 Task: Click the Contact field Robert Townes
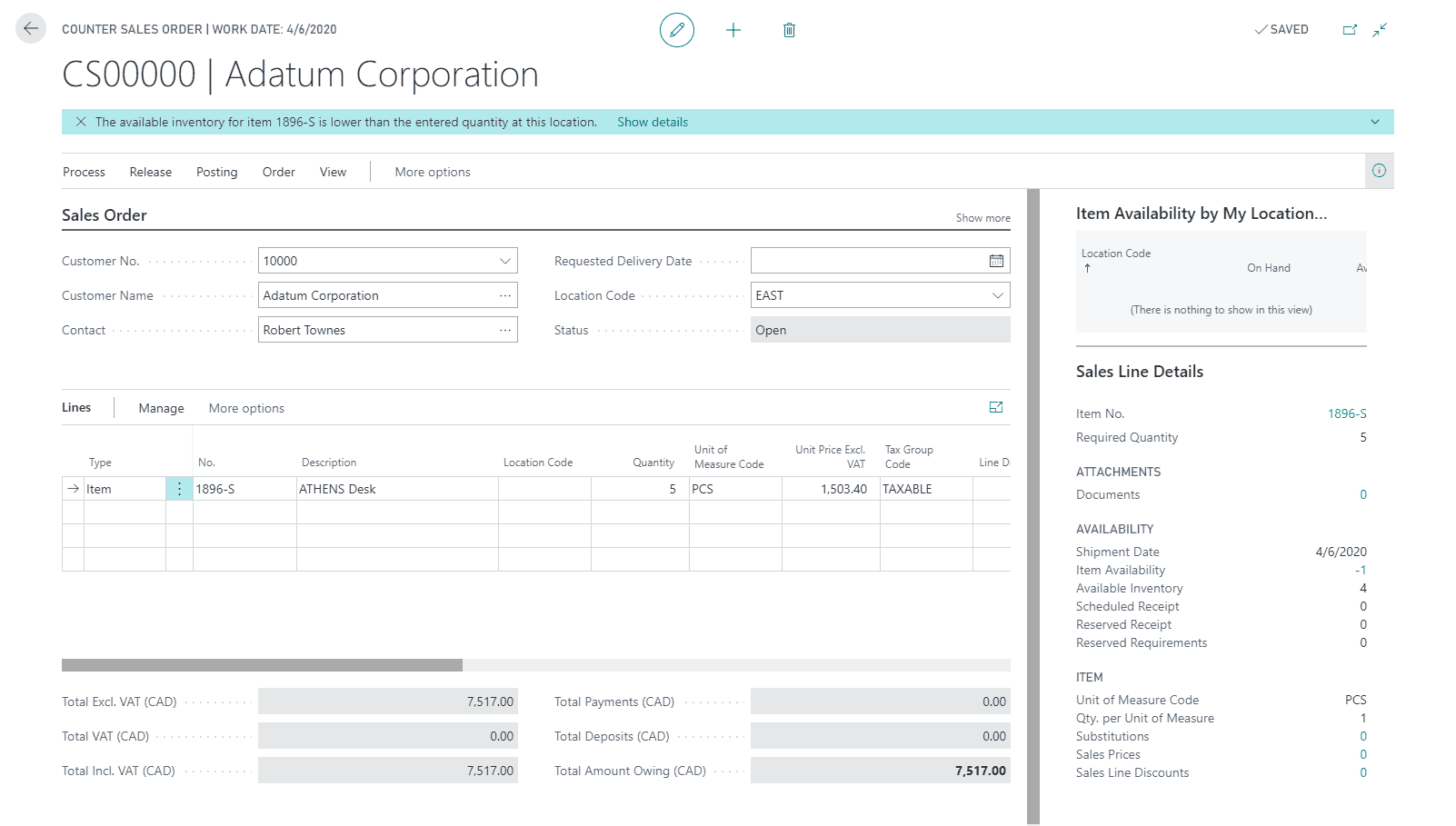click(377, 330)
